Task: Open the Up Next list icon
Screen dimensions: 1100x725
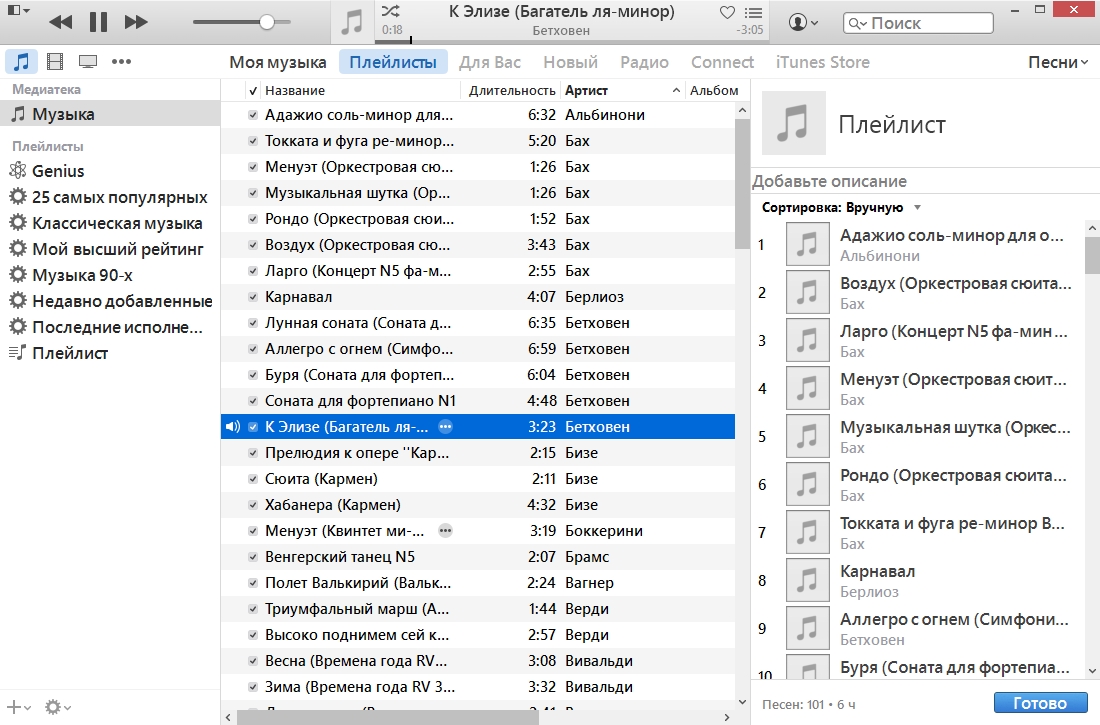Action: (753, 13)
